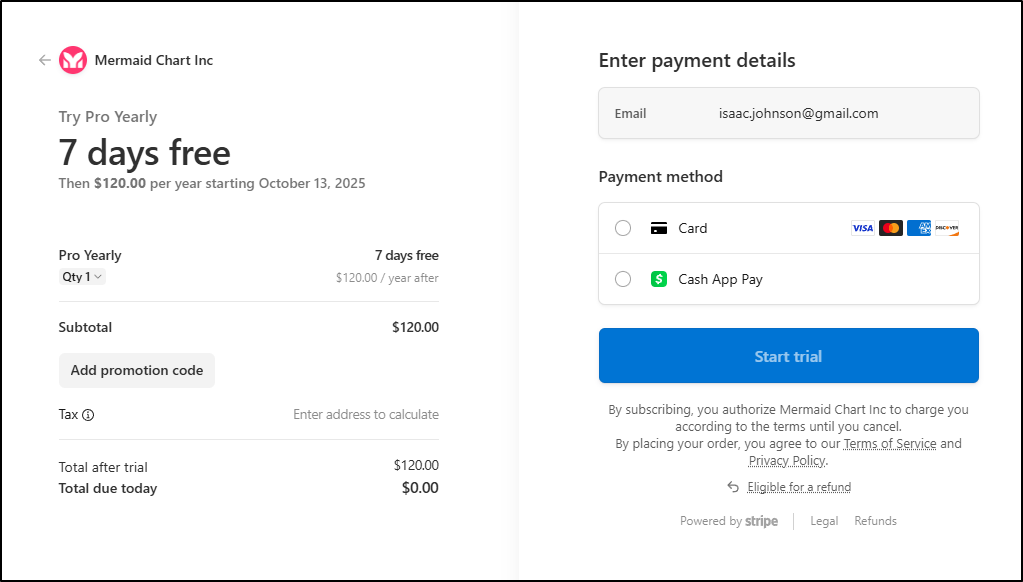Open the Privacy Policy link
Image resolution: width=1023 pixels, height=582 pixels.
[x=786, y=461]
